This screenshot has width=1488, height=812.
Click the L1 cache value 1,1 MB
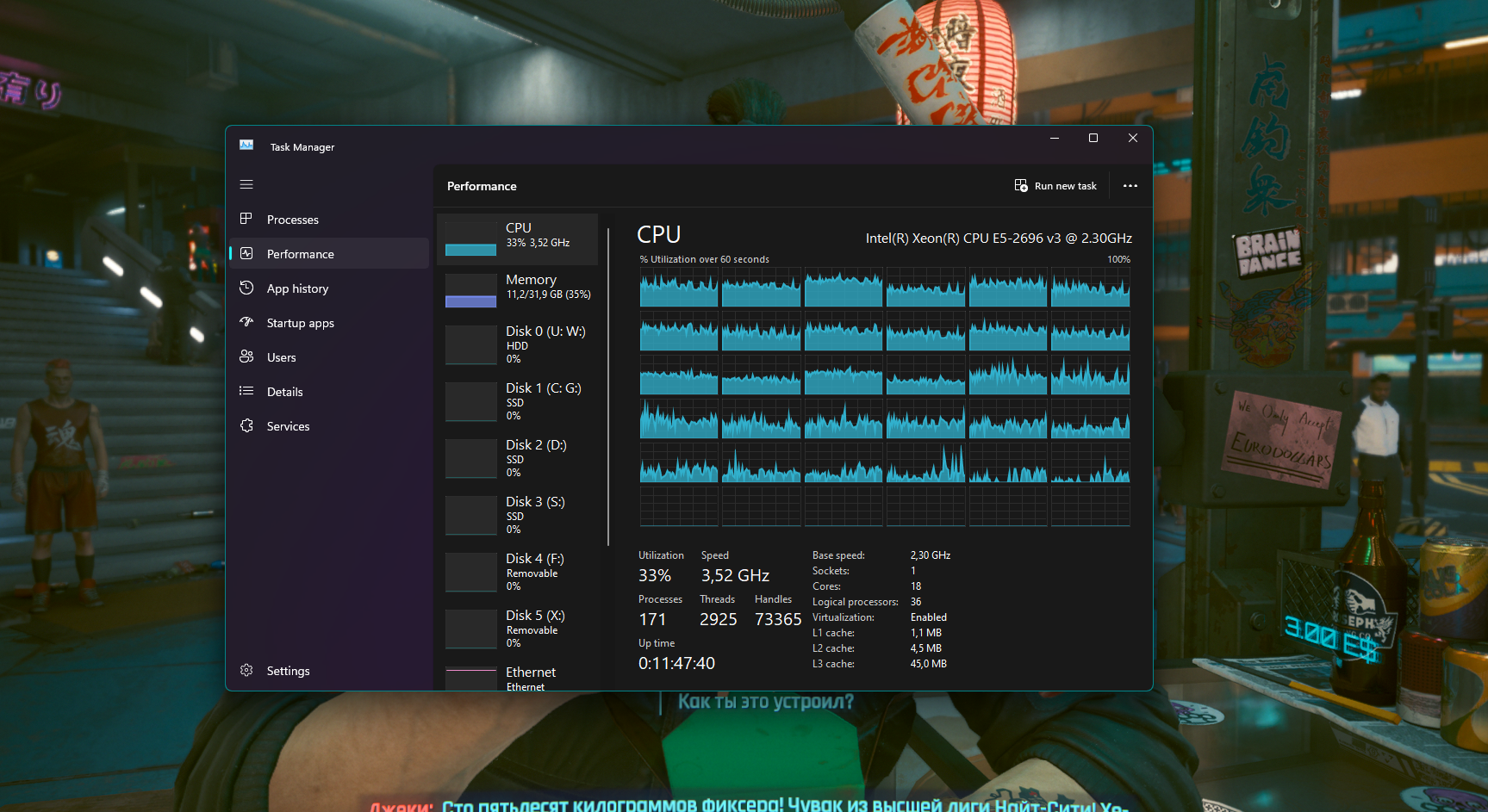pos(926,633)
